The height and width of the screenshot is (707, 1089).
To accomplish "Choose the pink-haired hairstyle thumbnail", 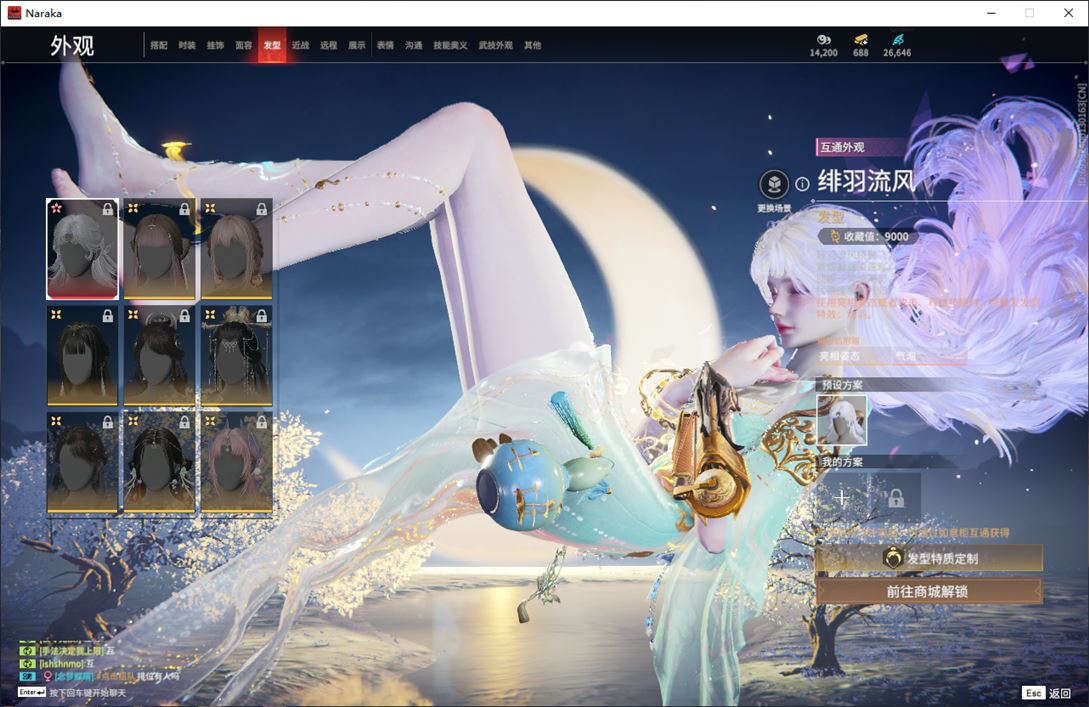I will 236,462.
